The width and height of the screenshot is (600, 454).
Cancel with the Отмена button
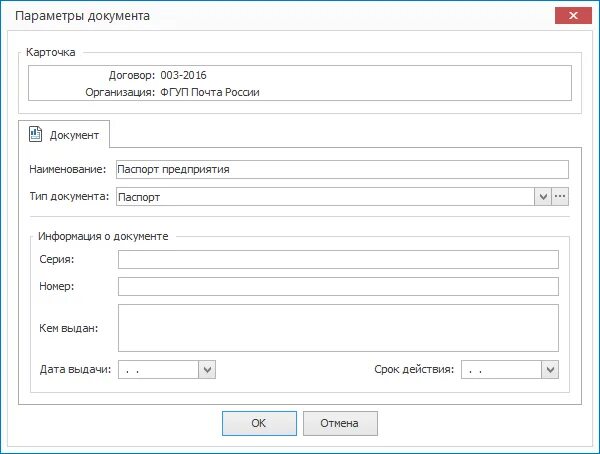pyautogui.click(x=340, y=423)
